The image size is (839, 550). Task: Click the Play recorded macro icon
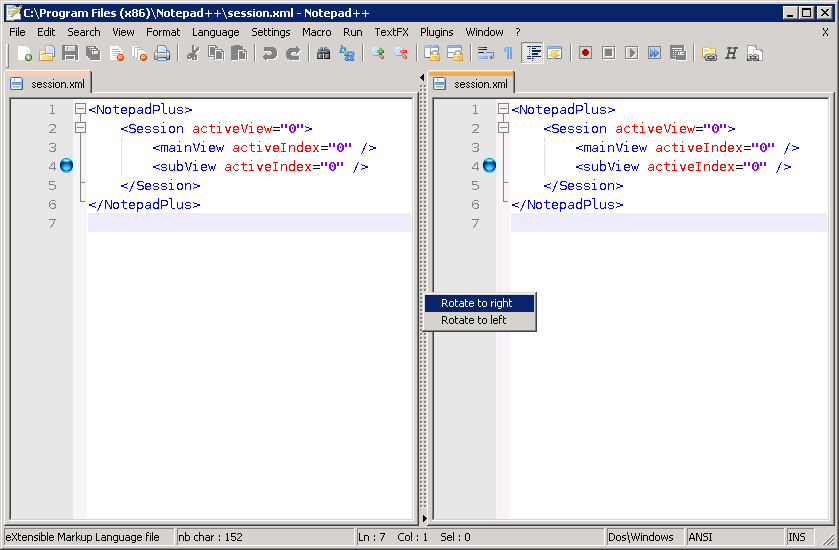(631, 53)
